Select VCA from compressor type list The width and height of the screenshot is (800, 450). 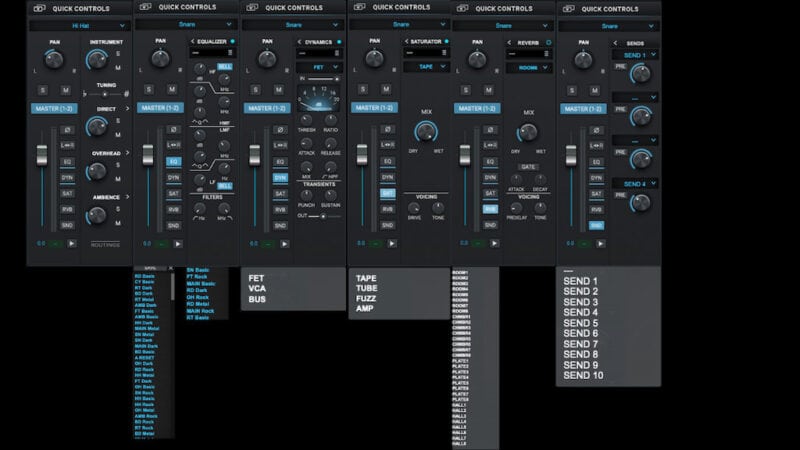coord(257,289)
